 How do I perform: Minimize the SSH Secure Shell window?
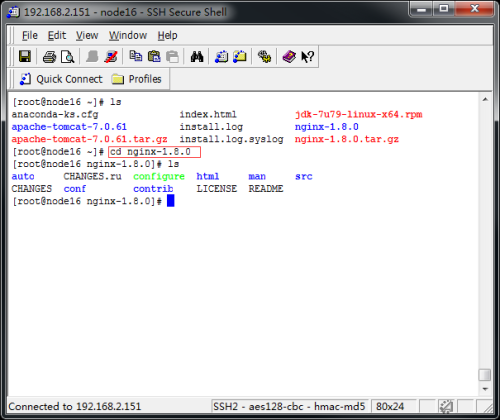421,9
